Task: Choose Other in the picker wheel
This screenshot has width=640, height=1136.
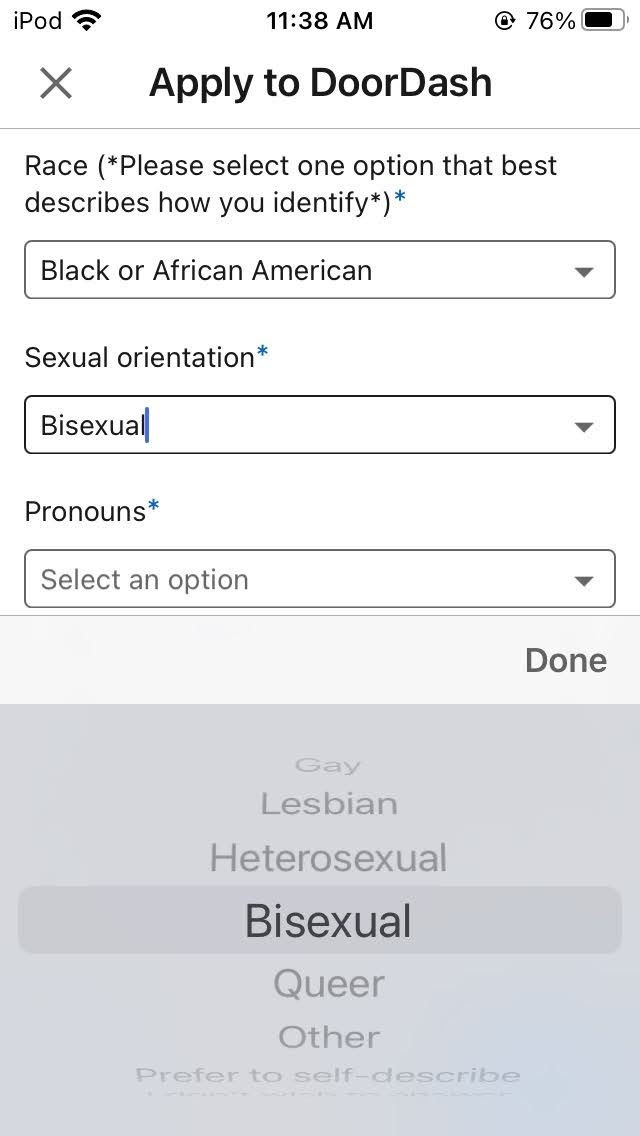Action: click(328, 1037)
